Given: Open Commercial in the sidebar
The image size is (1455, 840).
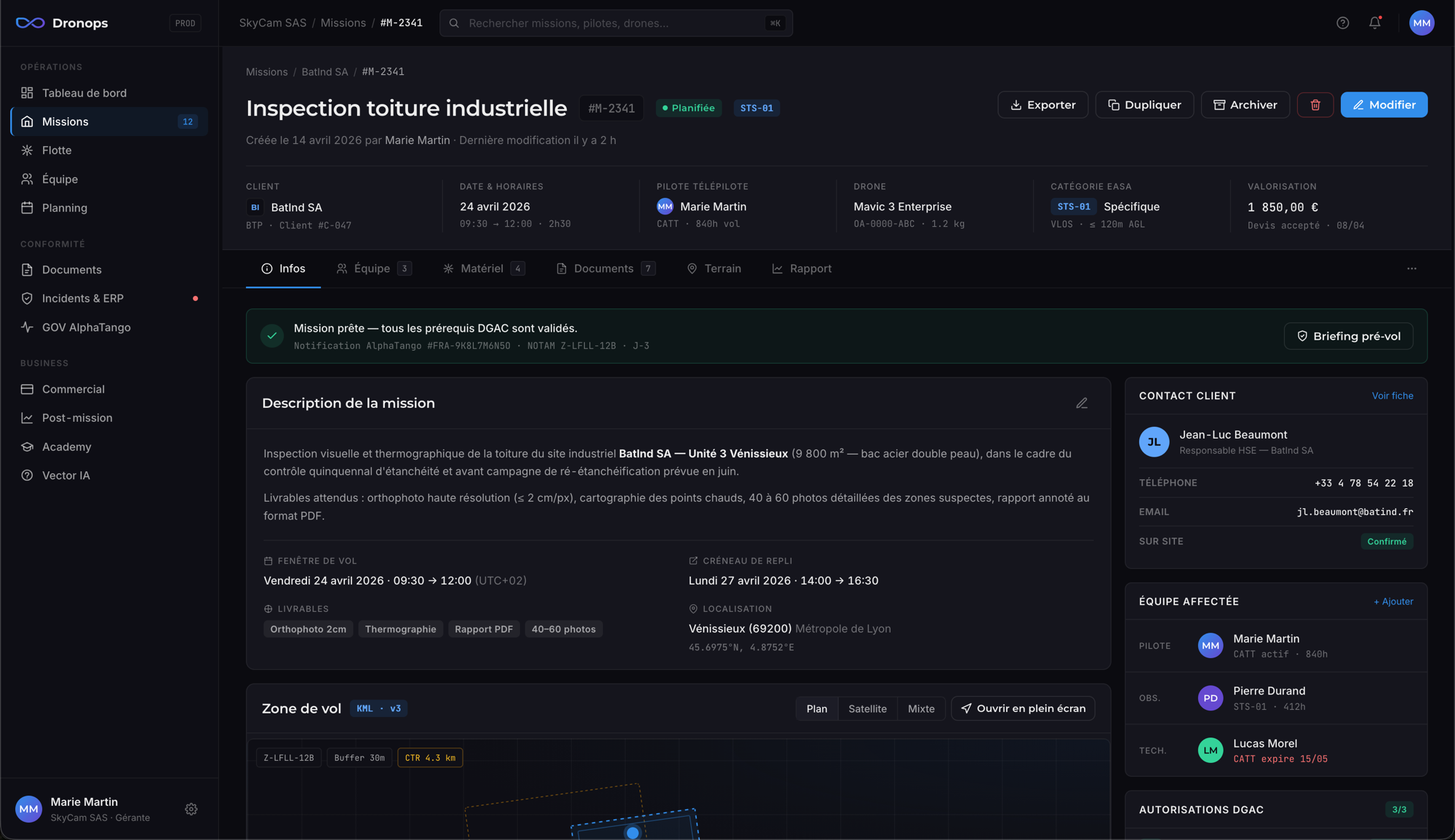Looking at the screenshot, I should point(109,389).
